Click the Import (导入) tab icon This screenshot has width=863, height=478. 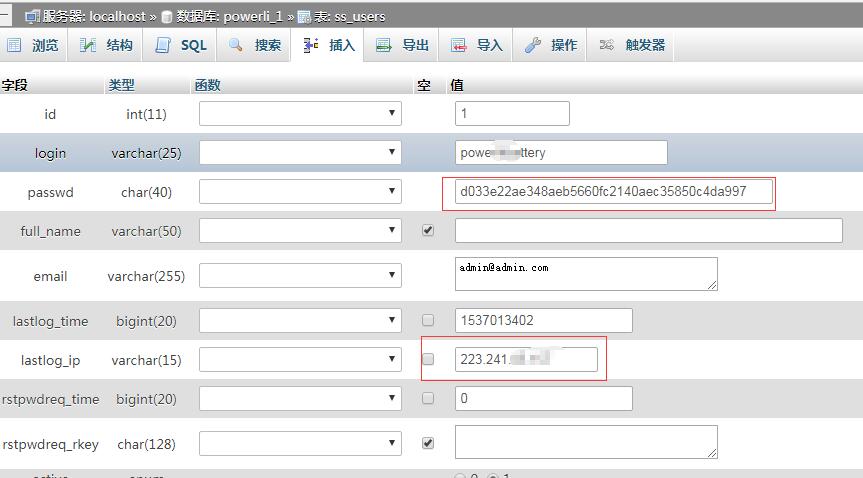point(459,46)
